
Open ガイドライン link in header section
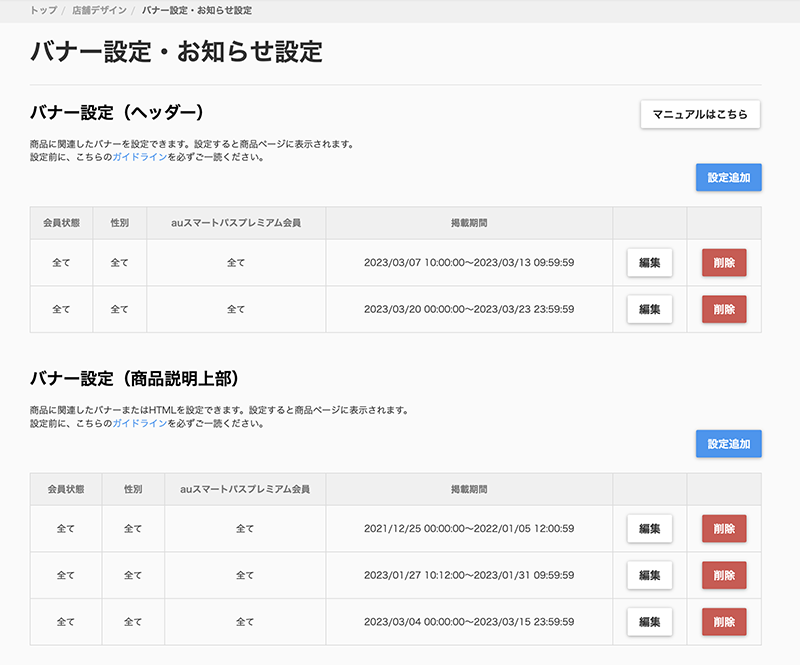(140, 157)
